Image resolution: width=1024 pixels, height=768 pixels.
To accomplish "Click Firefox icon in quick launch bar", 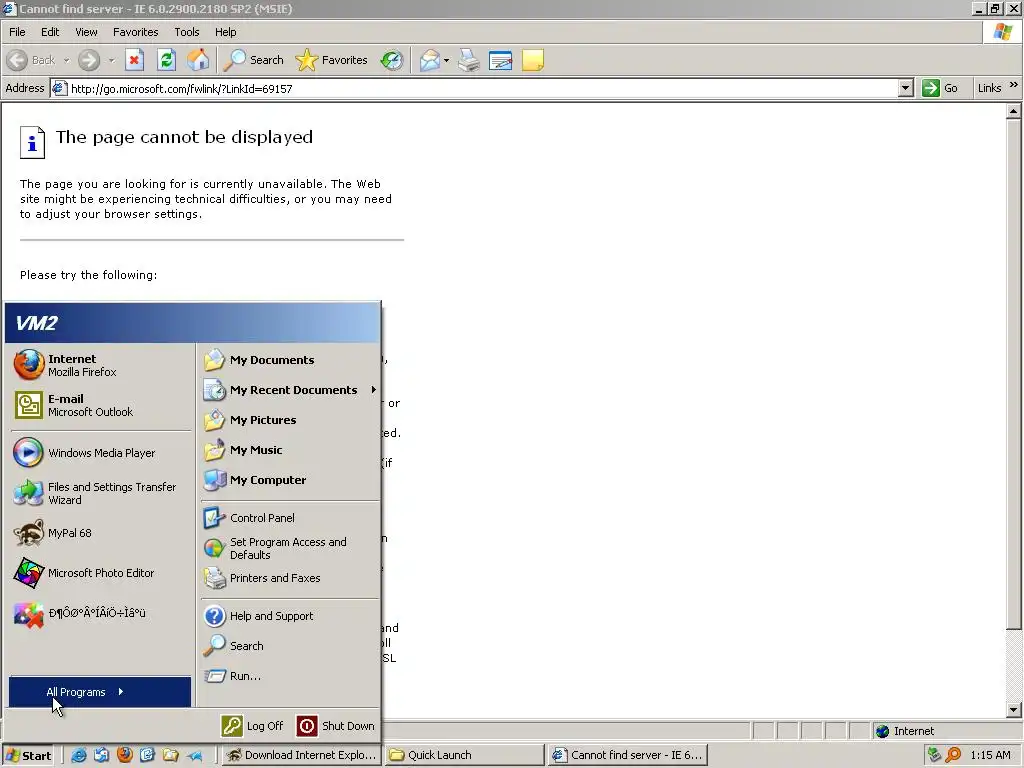I will click(125, 755).
